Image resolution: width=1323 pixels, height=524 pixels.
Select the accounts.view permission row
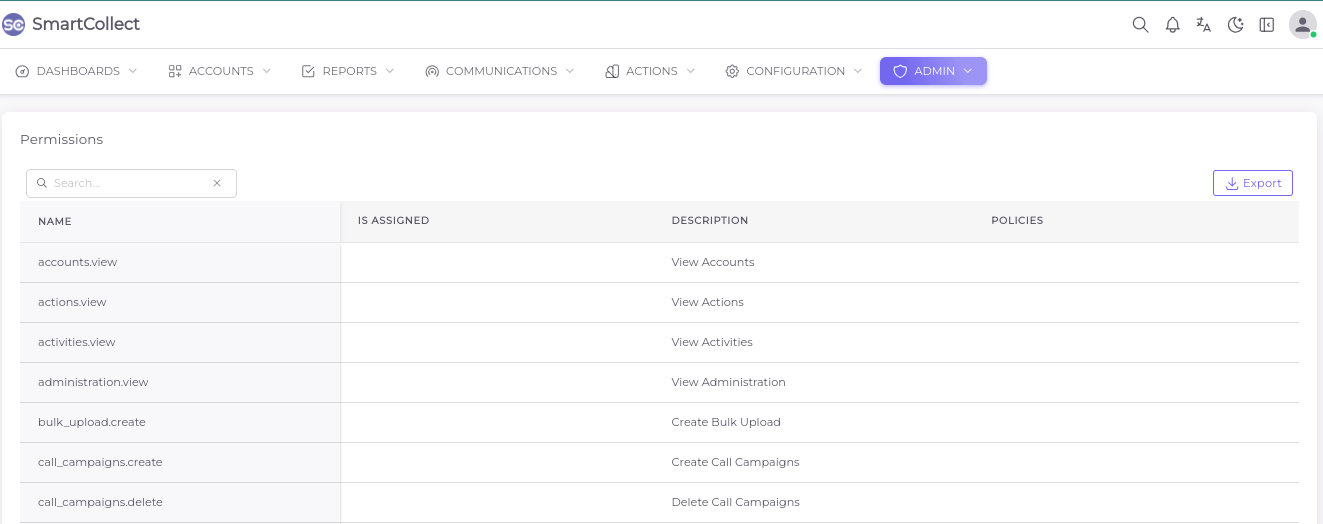tap(78, 262)
